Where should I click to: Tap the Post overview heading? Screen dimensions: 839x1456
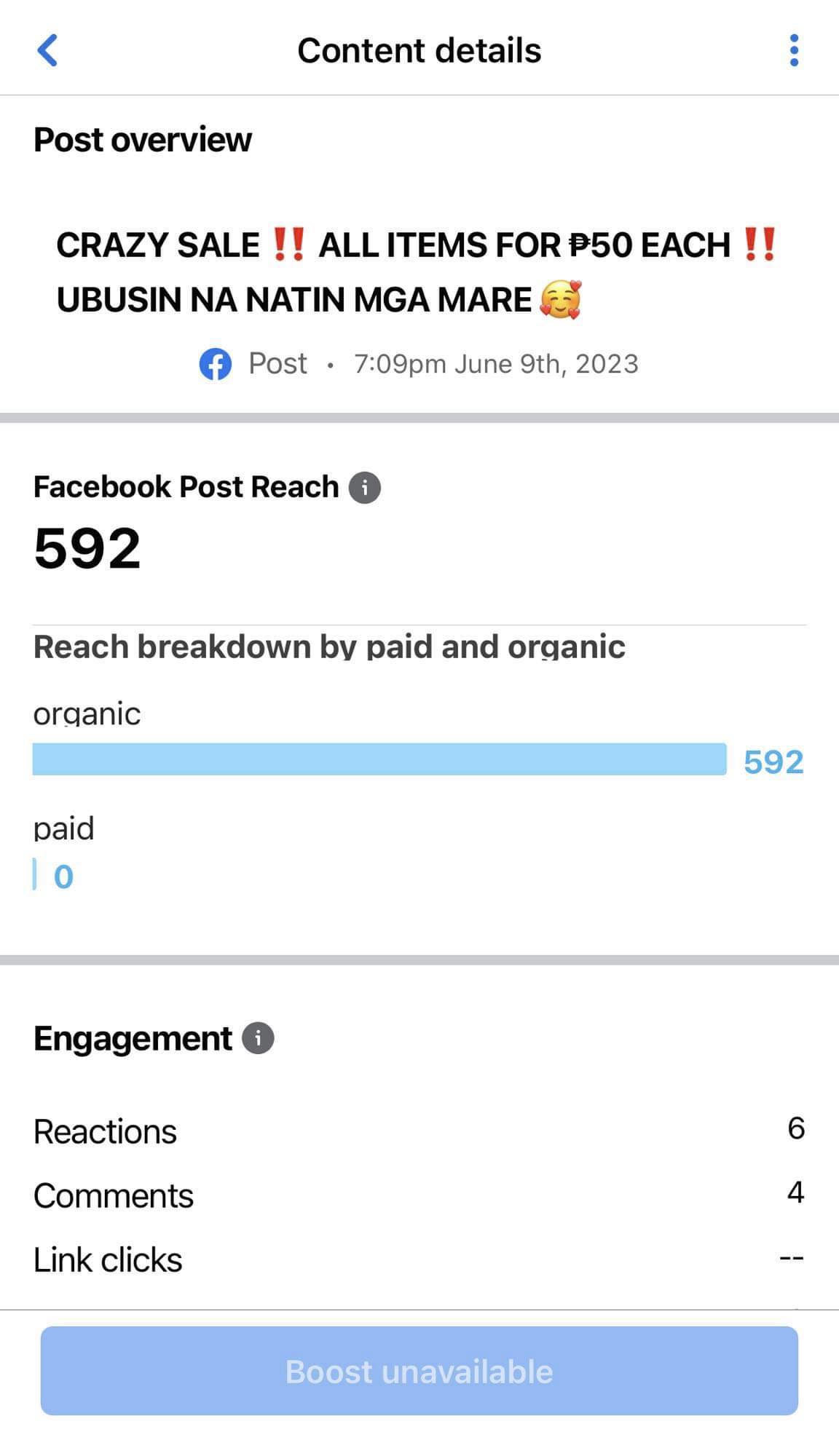click(x=143, y=140)
